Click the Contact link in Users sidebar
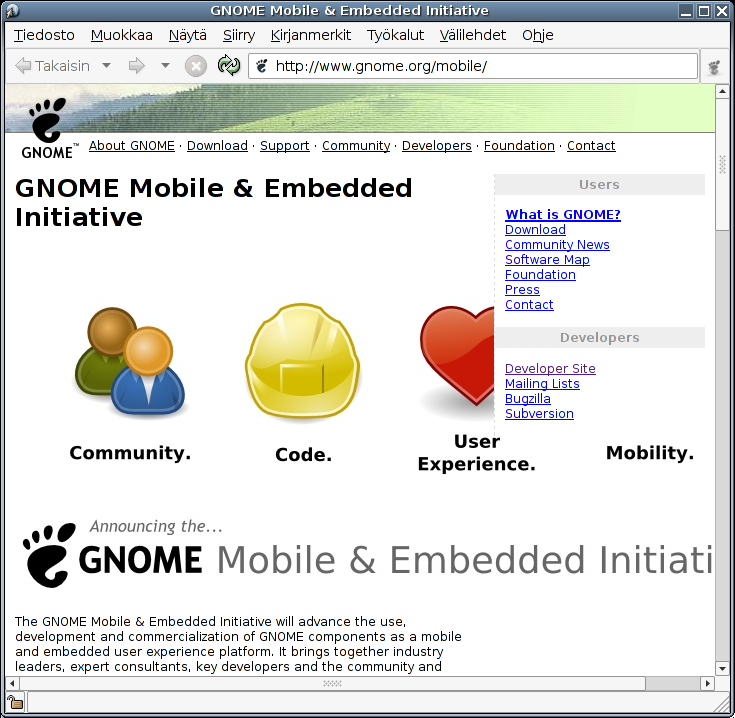Image resolution: width=735 pixels, height=718 pixels. [529, 305]
